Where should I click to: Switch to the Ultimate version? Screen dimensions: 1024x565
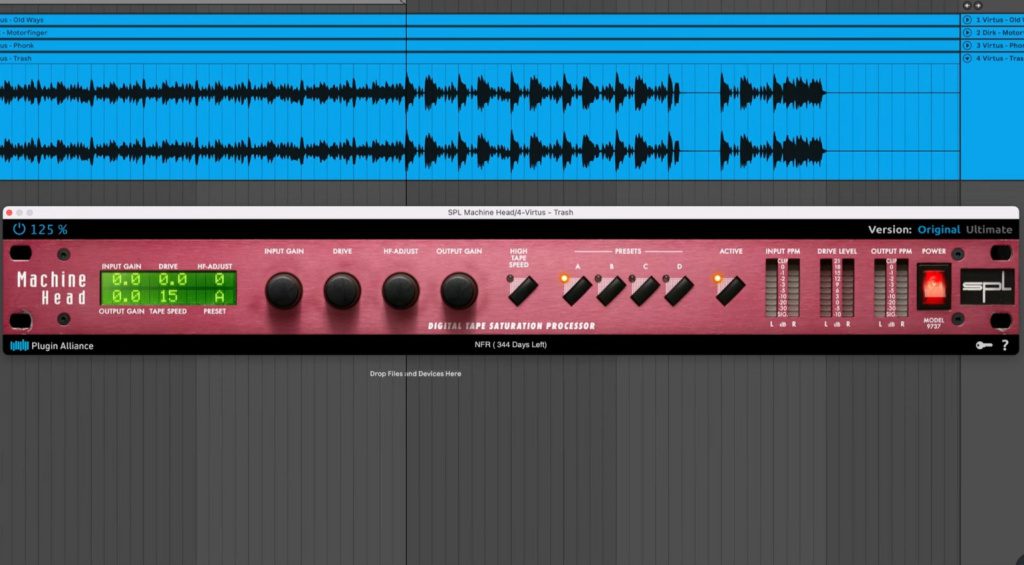[x=990, y=230]
